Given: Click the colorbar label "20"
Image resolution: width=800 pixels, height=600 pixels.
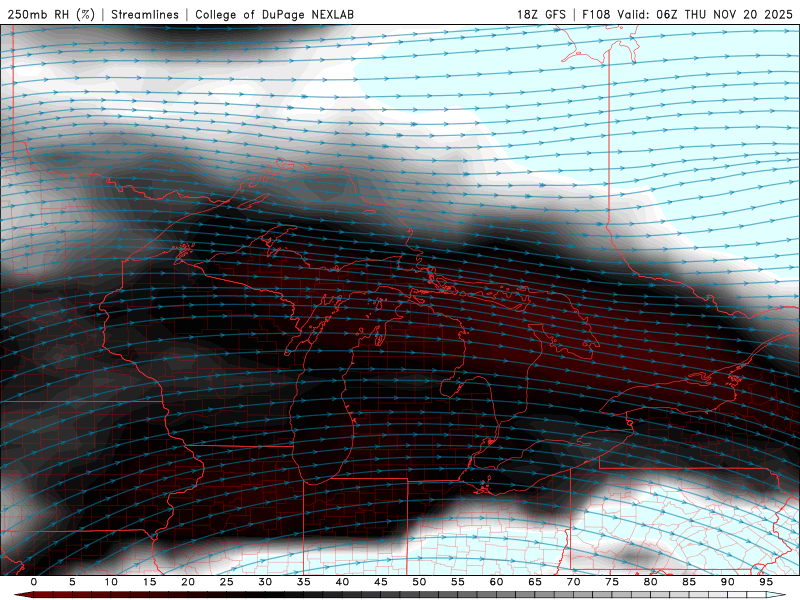Looking at the screenshot, I should (x=188, y=582).
